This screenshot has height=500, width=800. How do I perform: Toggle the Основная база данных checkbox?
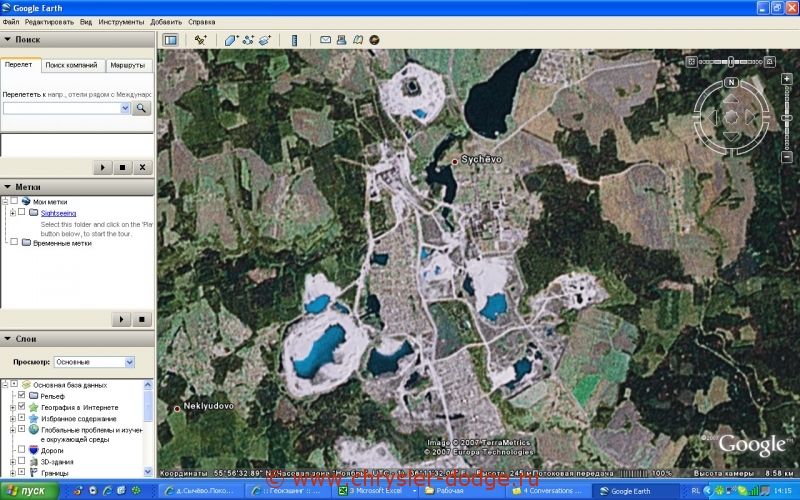tap(14, 384)
